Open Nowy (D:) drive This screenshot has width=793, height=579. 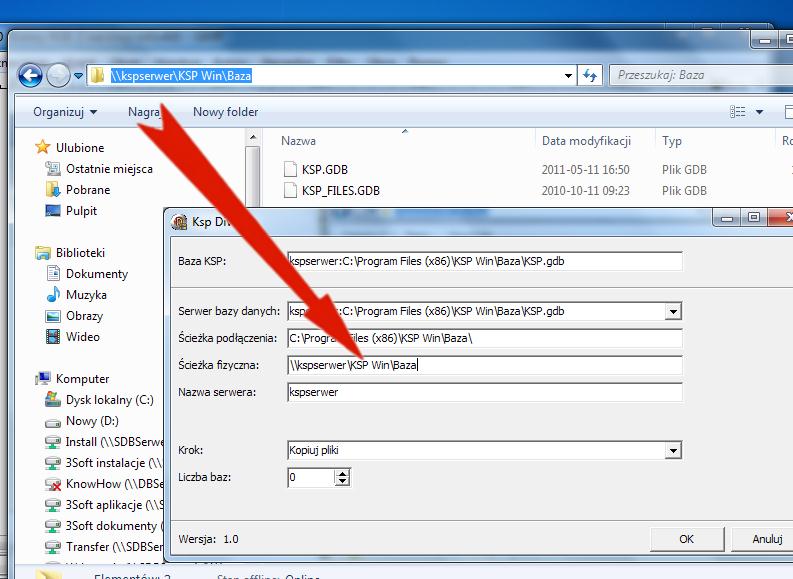point(82,421)
